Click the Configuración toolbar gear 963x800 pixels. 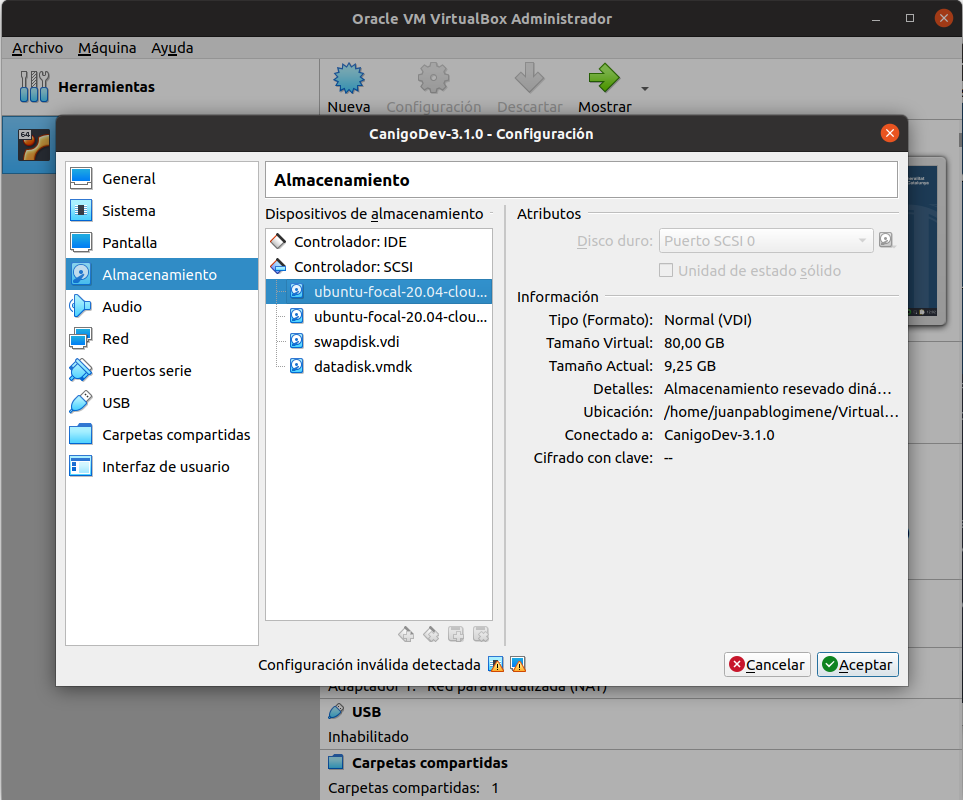click(434, 88)
